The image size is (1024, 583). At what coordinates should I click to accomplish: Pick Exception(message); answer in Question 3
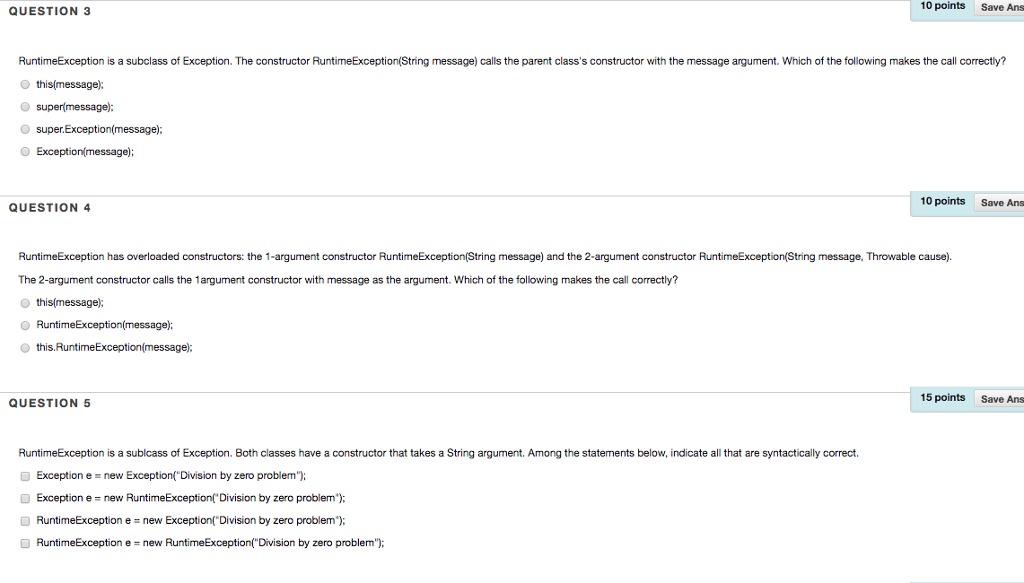(25, 151)
